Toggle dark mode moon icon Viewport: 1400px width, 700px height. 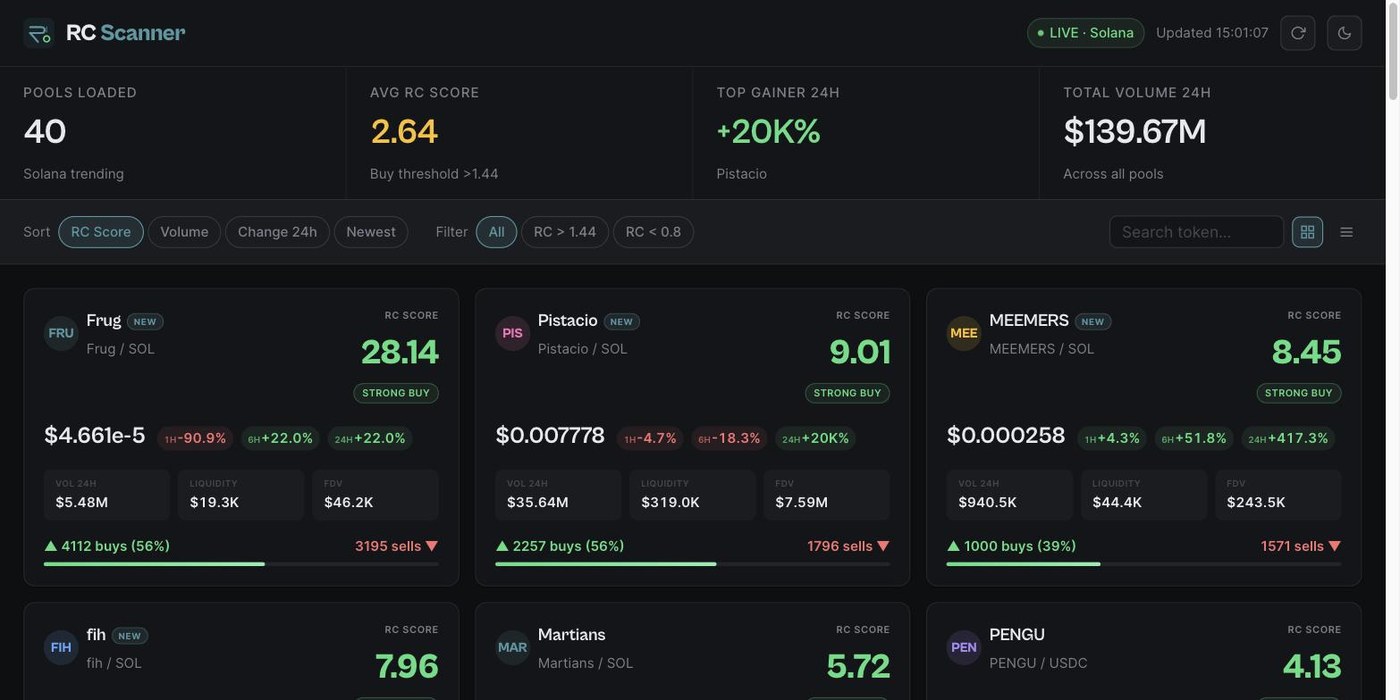pos(1344,33)
